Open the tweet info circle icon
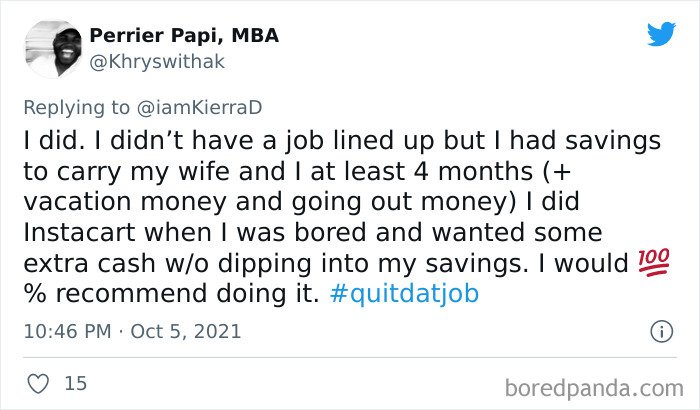Screen dimensions: 700x410 tap(661, 331)
